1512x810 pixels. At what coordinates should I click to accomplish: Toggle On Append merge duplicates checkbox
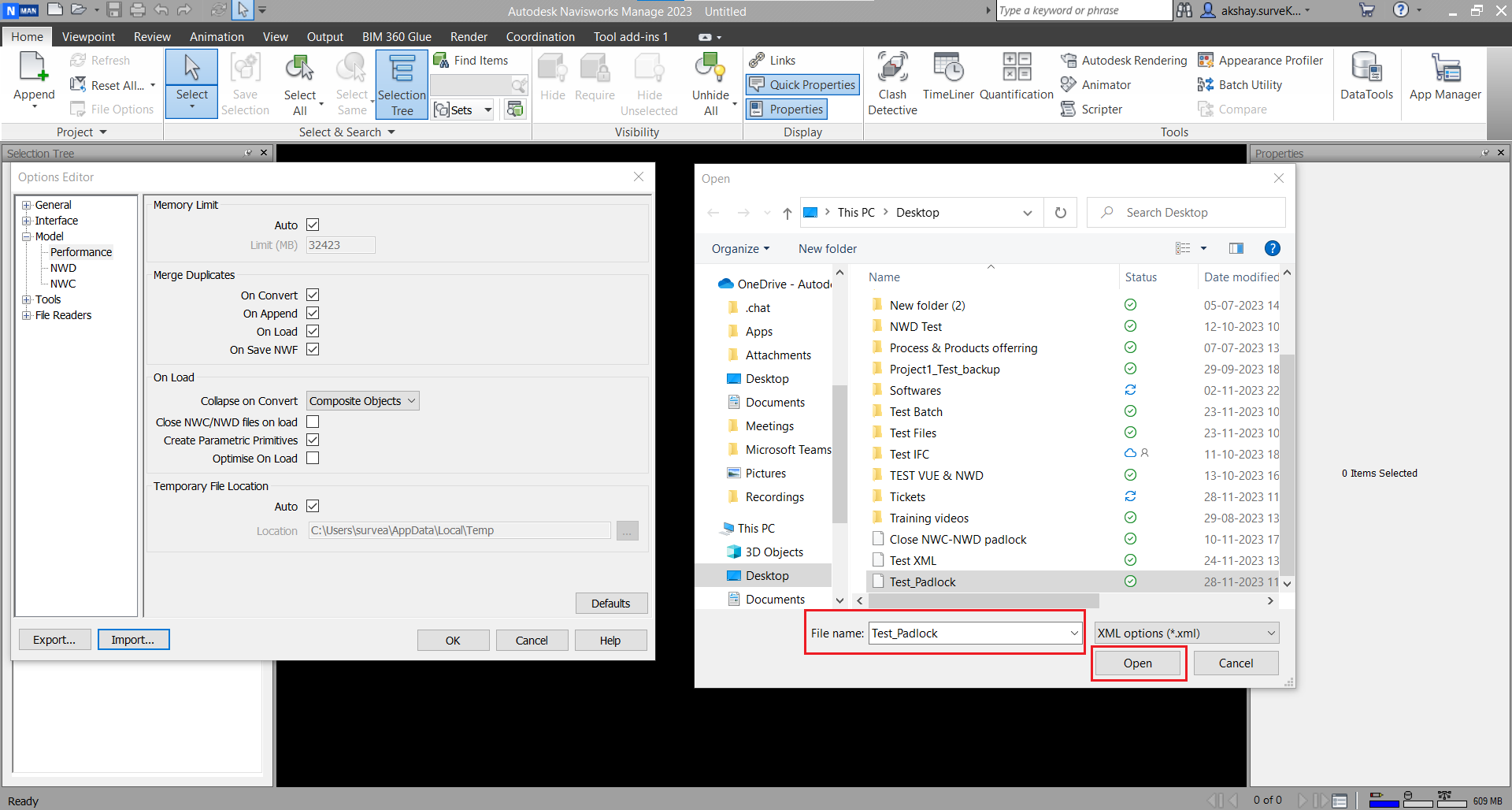pos(313,314)
